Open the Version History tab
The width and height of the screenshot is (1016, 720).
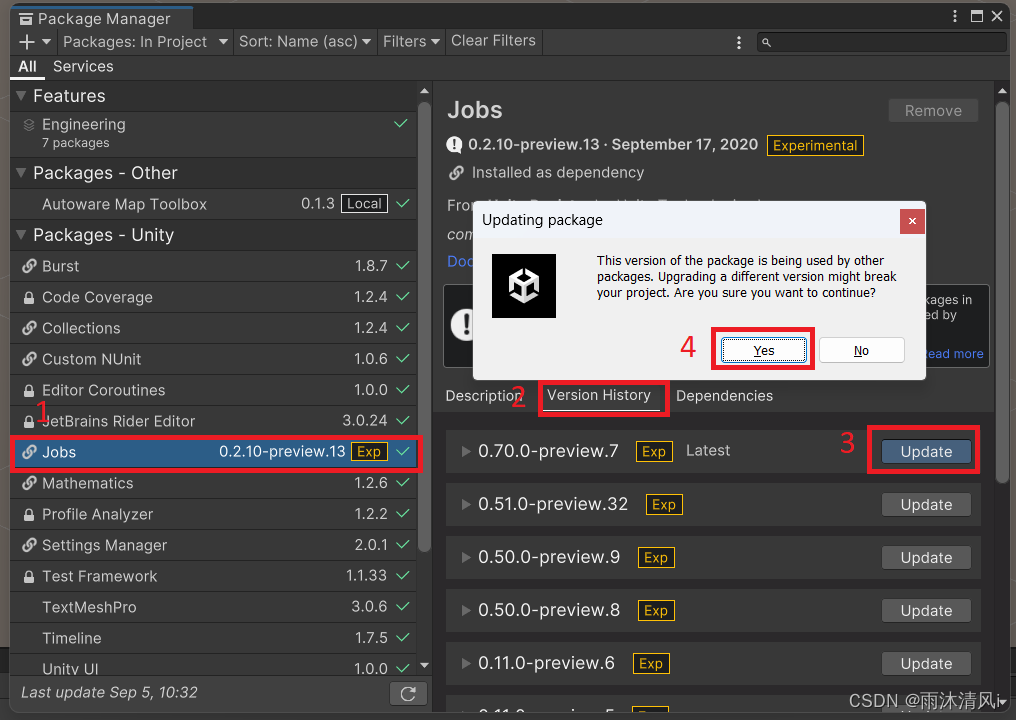click(x=599, y=395)
